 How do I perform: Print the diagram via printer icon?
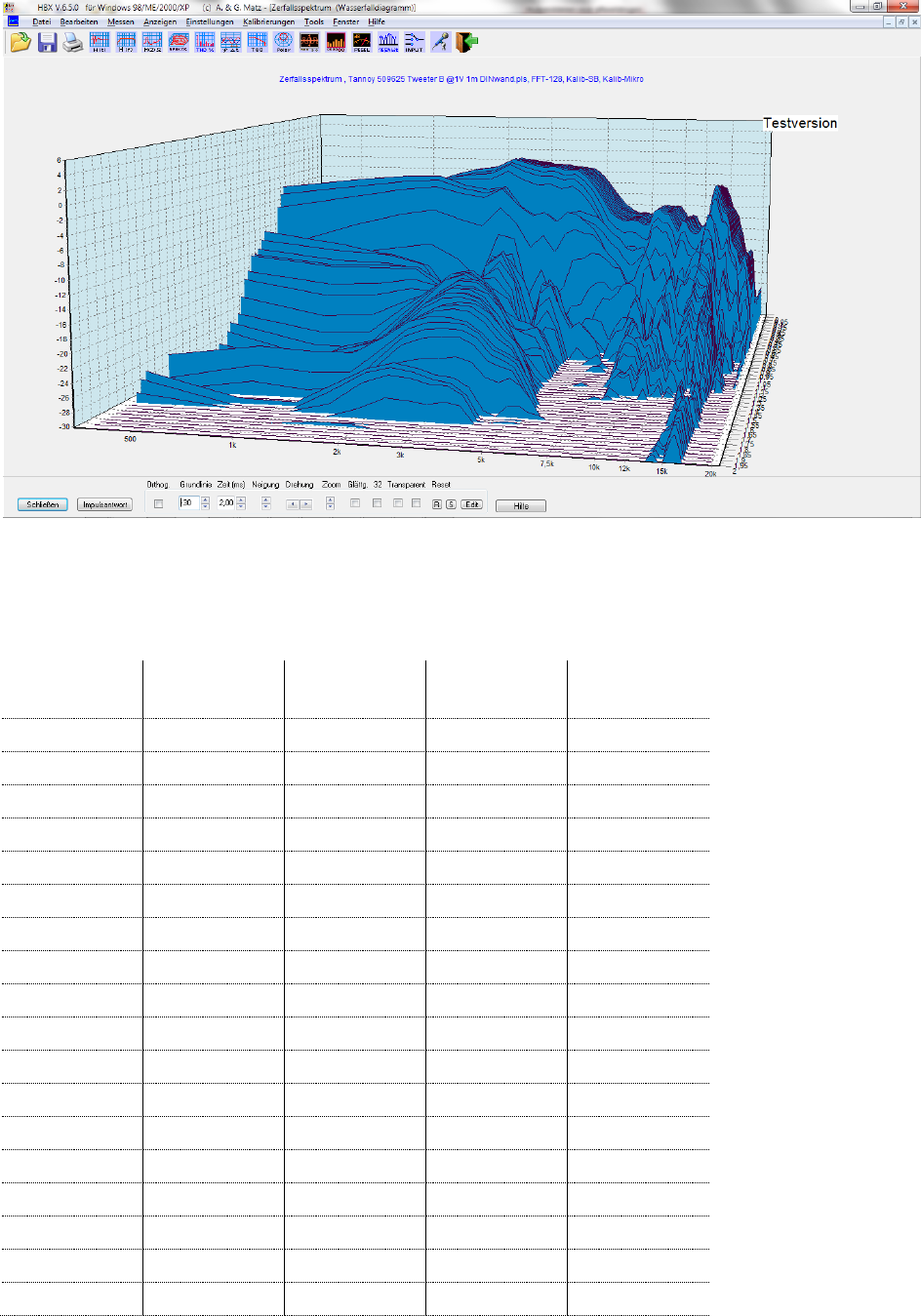[x=73, y=42]
